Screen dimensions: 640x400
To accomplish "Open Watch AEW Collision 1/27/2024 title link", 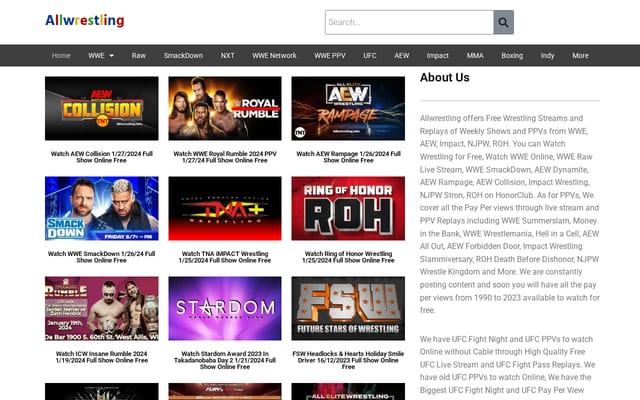I will 102,157.
